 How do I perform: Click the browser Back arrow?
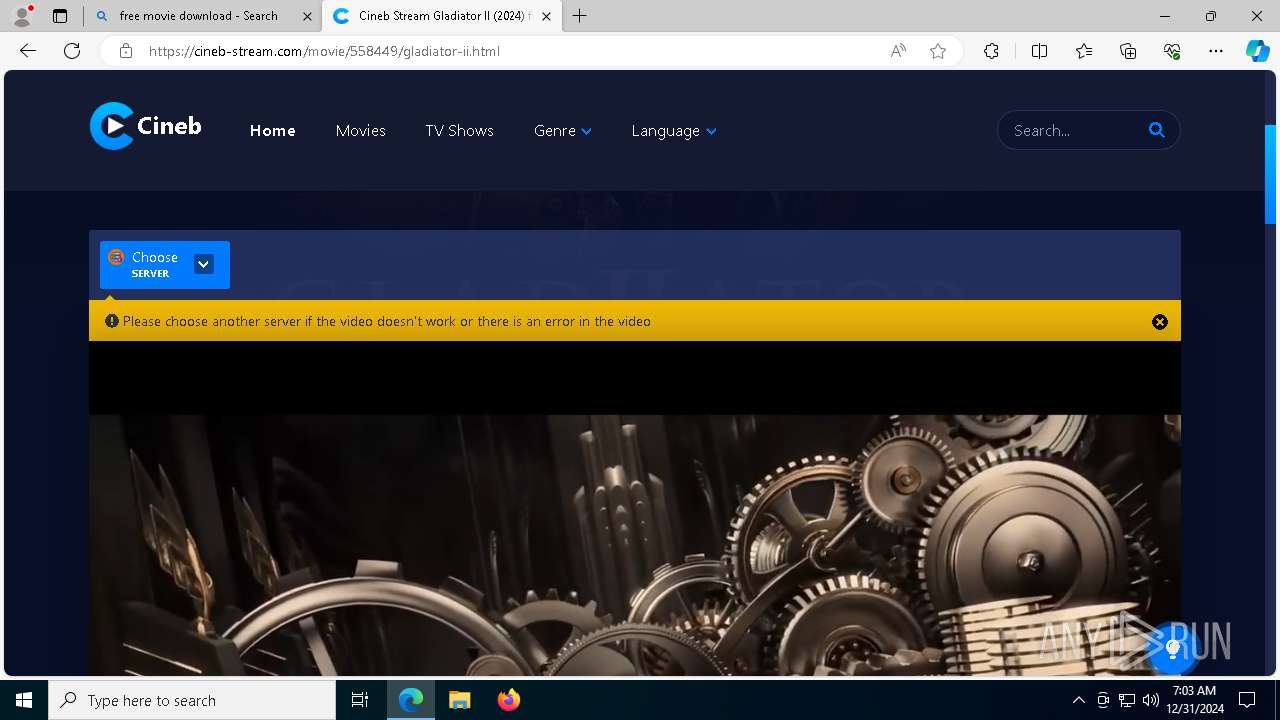(x=28, y=51)
